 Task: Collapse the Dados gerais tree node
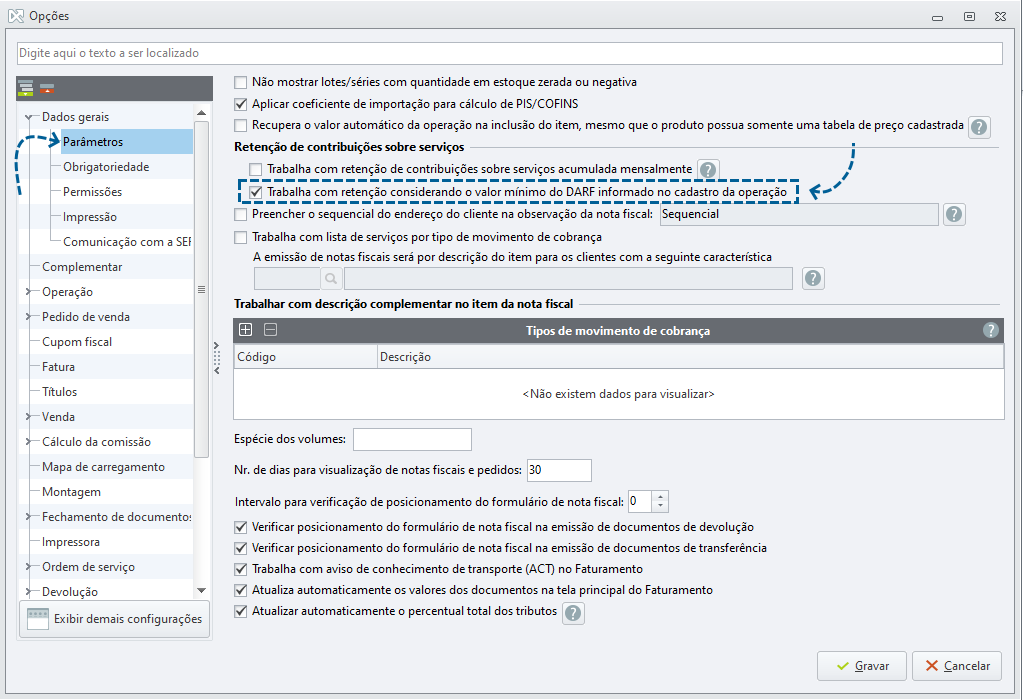pyautogui.click(x=29, y=117)
